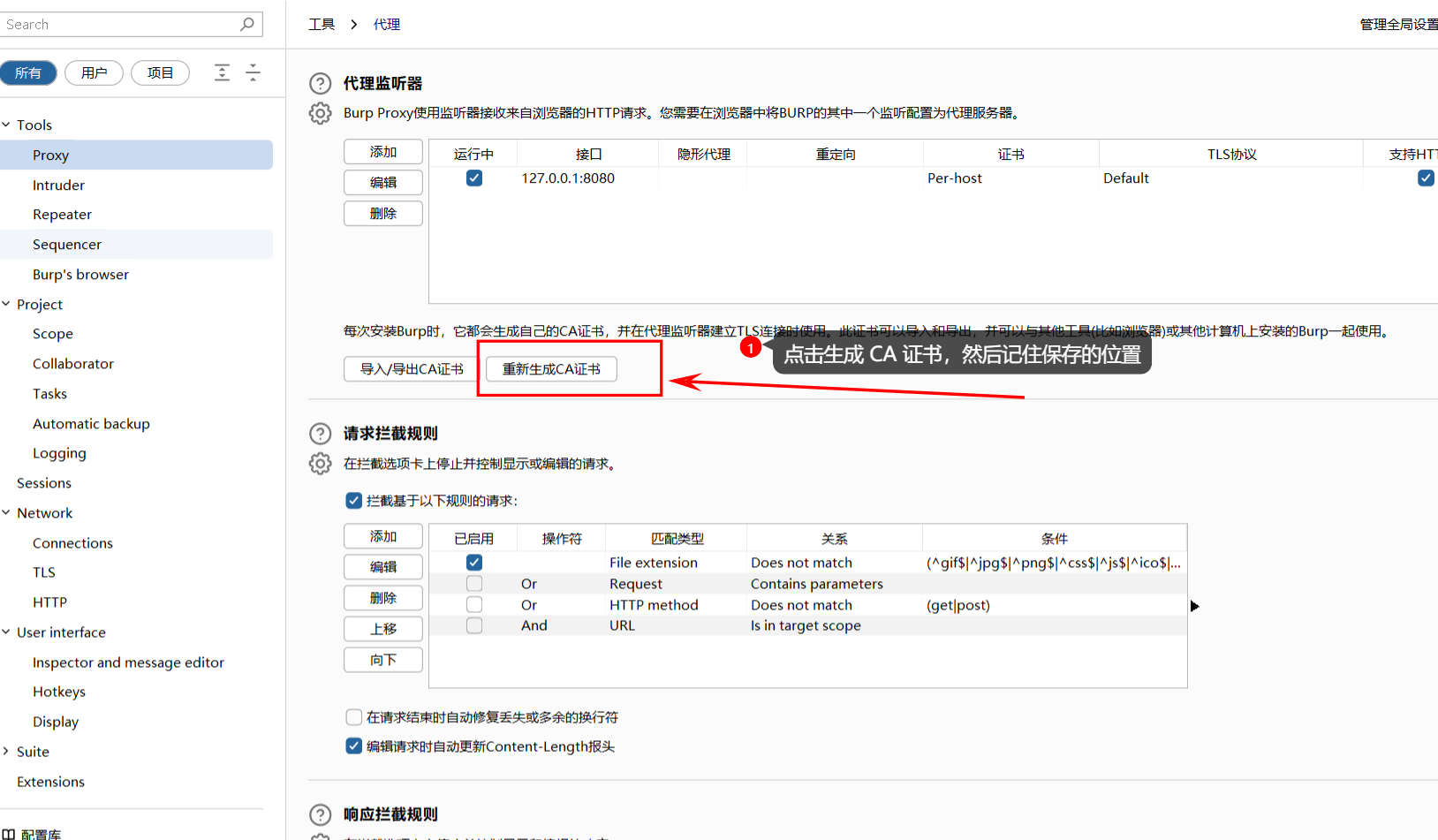Screen dimensions: 1438x840
Task: Enable the Request Contains parameters rule
Action: coord(474,584)
